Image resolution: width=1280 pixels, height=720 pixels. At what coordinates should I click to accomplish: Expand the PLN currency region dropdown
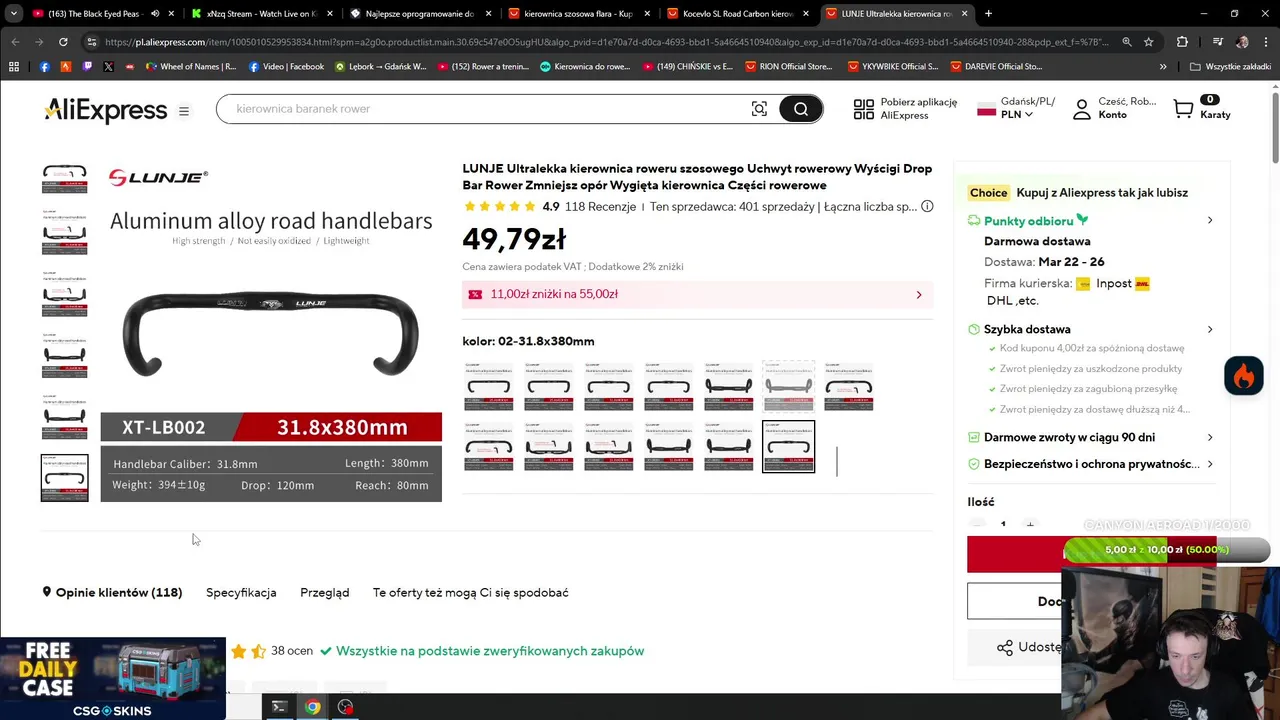[x=1016, y=115]
